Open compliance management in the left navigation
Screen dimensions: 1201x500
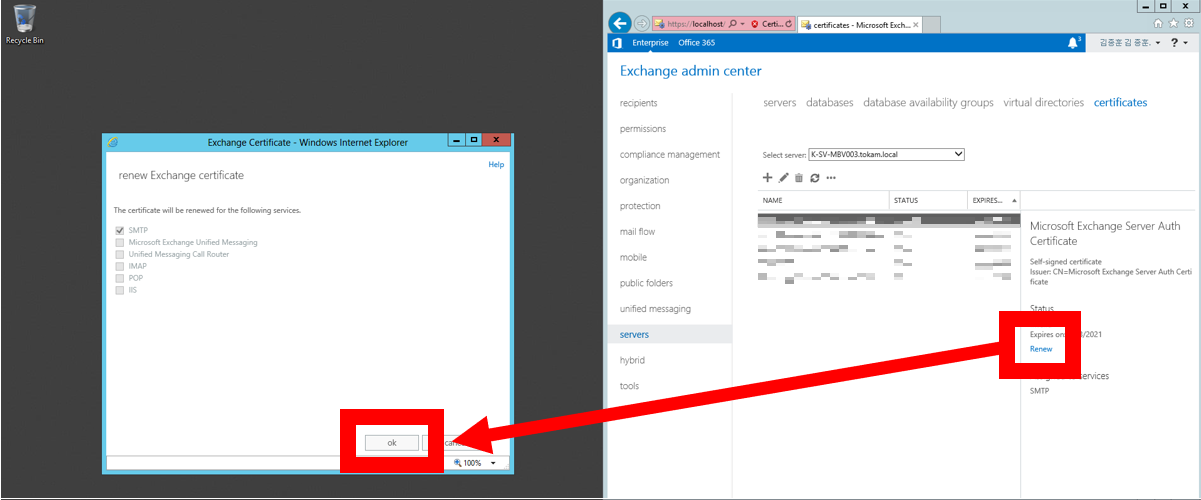(670, 155)
